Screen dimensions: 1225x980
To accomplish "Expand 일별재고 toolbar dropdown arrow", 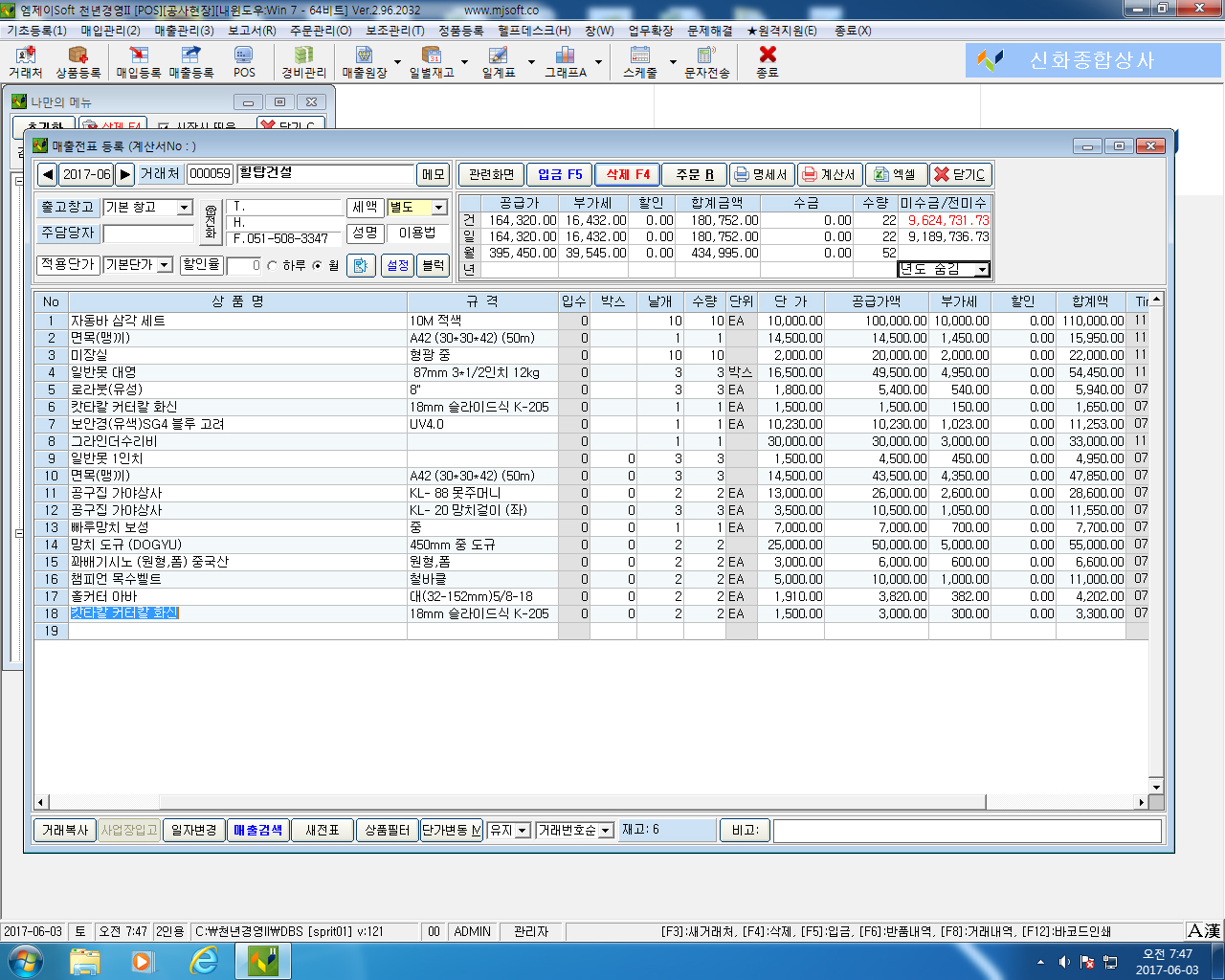I will (464, 62).
